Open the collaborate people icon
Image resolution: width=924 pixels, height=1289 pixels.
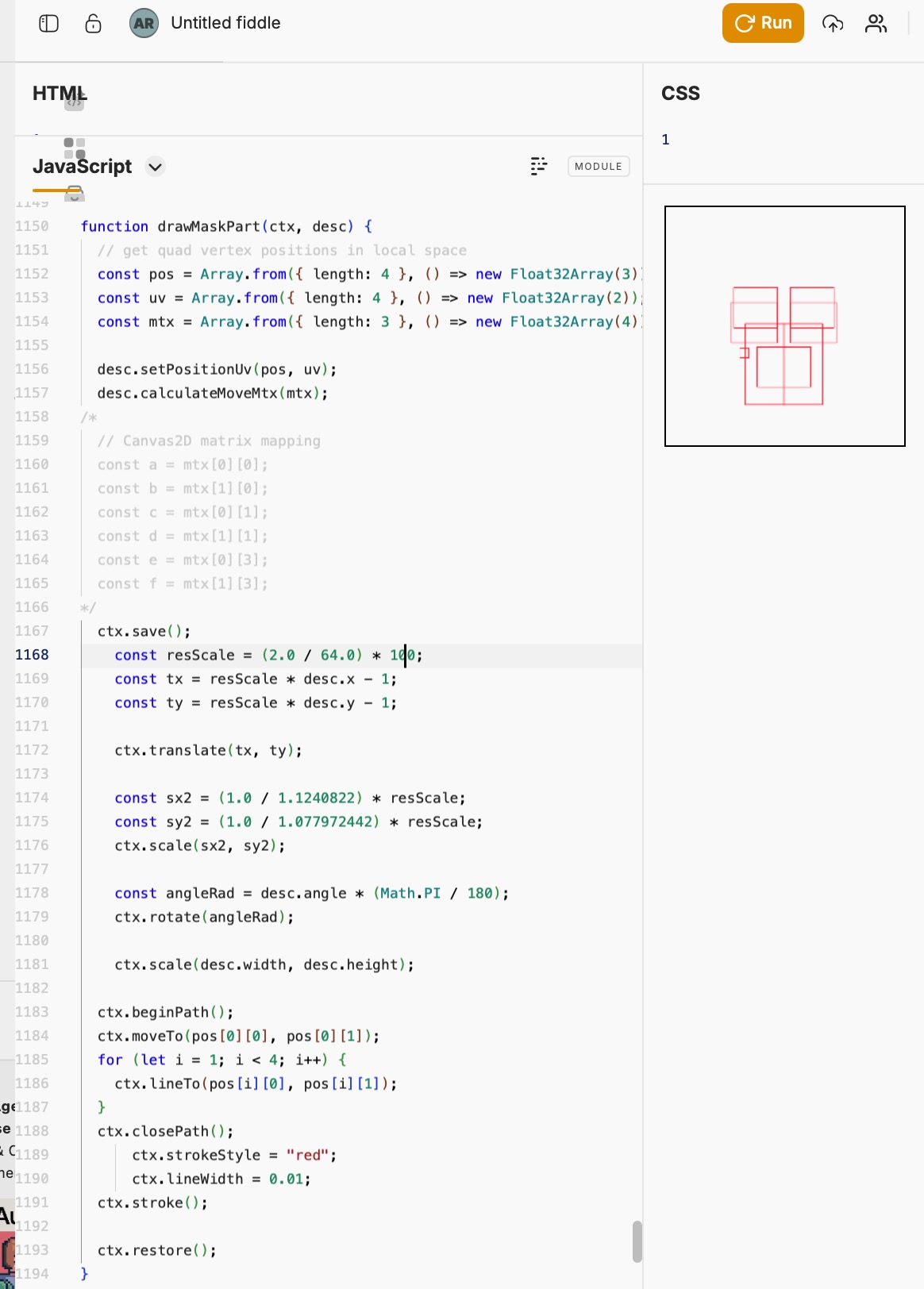point(876,23)
